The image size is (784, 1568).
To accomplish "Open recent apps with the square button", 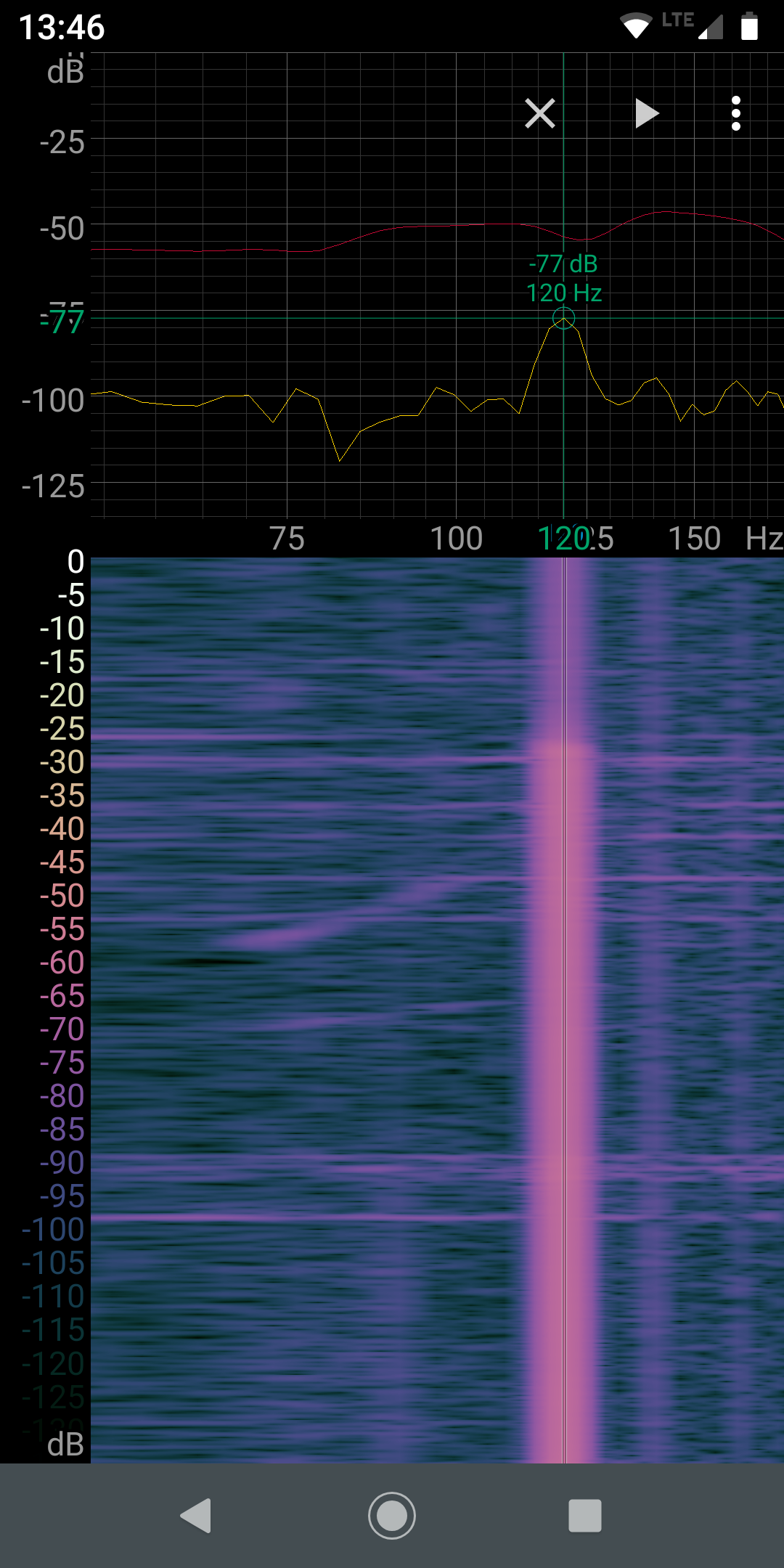I will point(584,1516).
